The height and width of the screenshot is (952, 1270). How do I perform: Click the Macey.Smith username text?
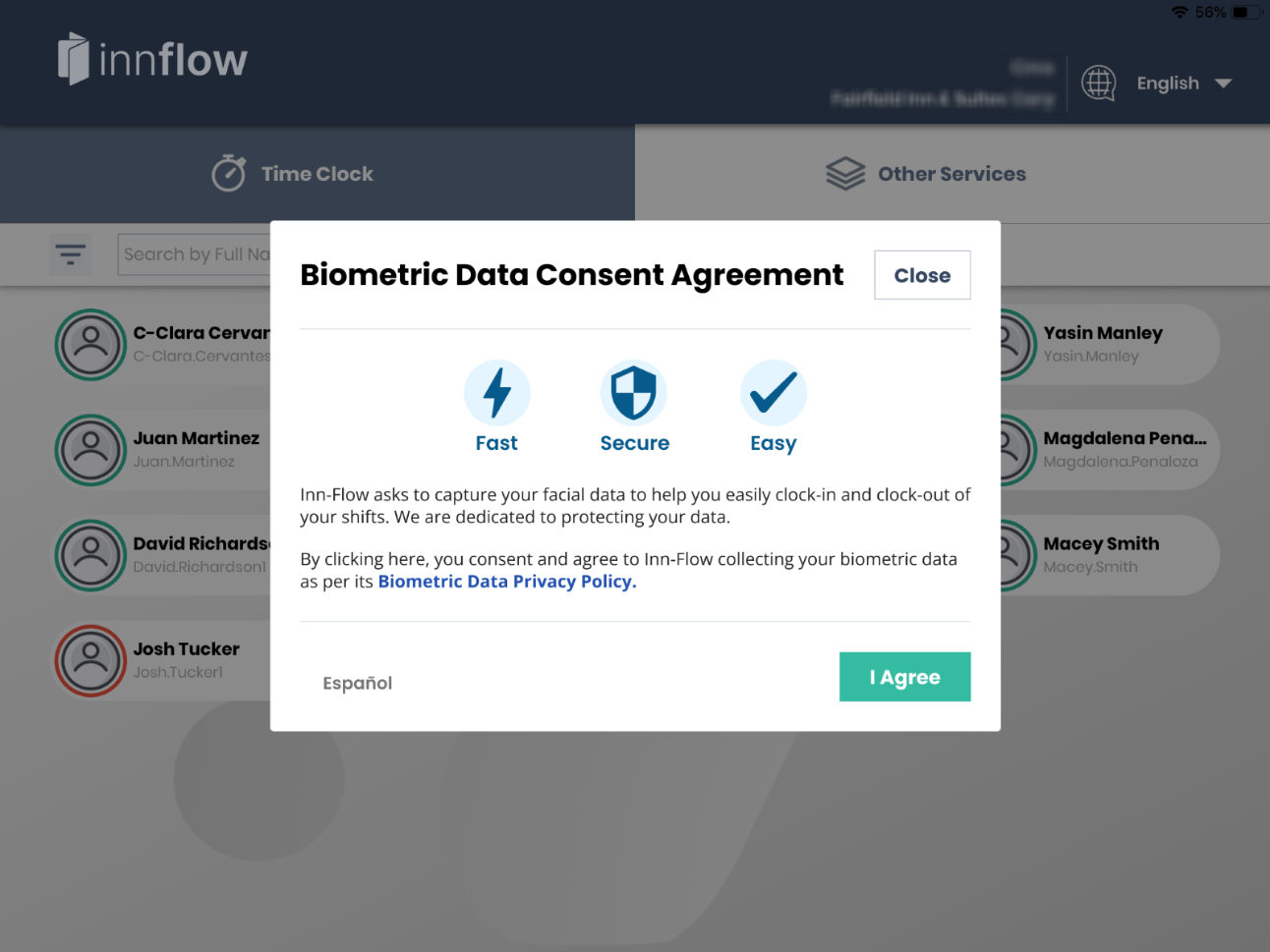pyautogui.click(x=1090, y=567)
